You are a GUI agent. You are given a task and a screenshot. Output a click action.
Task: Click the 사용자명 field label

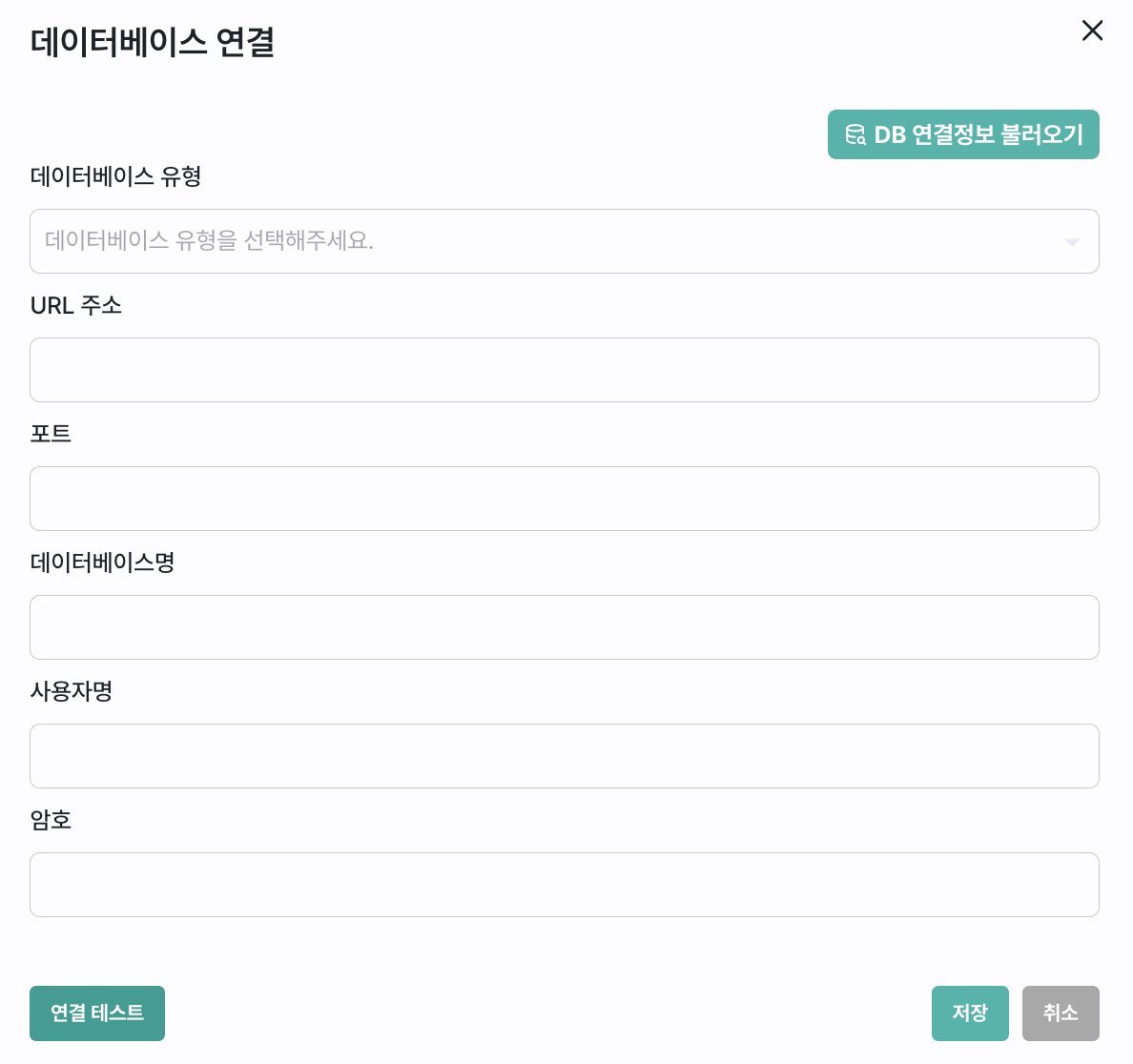(x=72, y=690)
